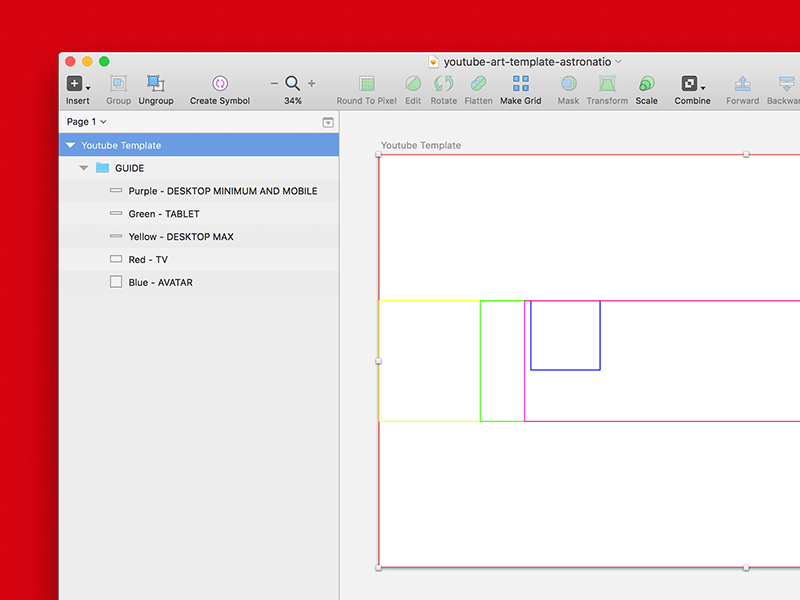The width and height of the screenshot is (800, 600).
Task: Maximize the window with green button
Action: (x=104, y=62)
